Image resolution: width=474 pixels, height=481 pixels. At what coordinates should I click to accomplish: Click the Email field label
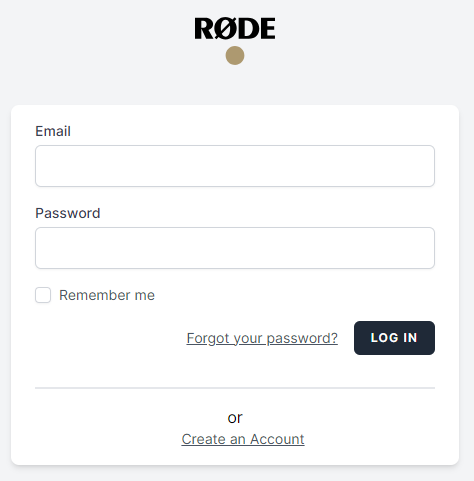click(53, 131)
